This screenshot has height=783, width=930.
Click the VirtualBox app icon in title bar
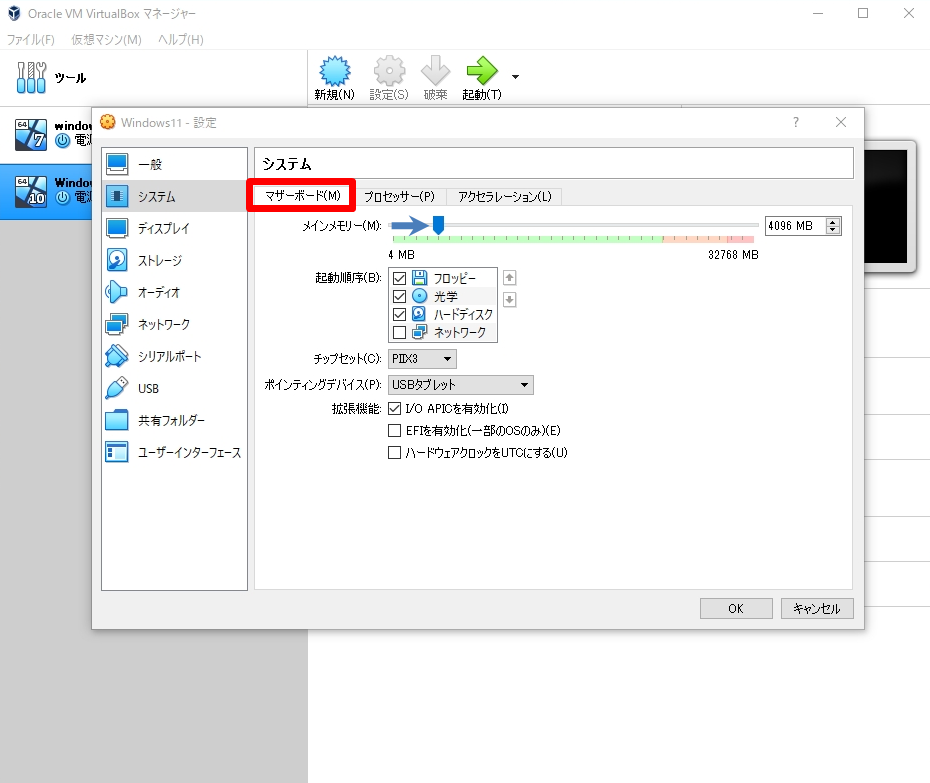(14, 13)
